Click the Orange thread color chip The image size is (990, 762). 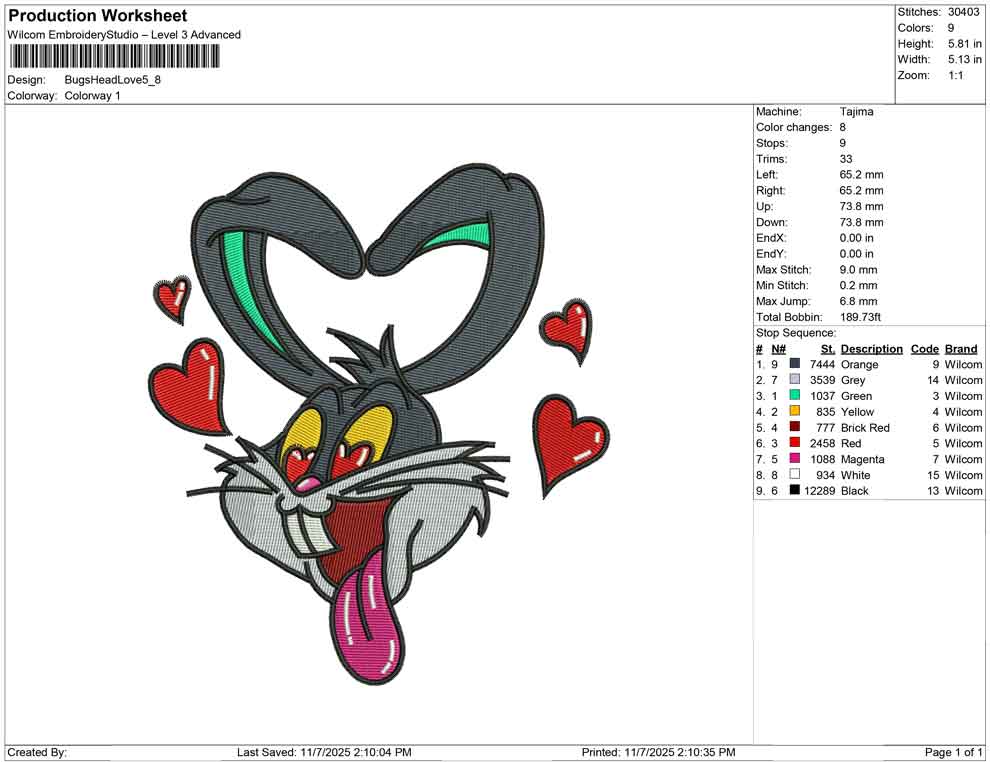click(793, 364)
